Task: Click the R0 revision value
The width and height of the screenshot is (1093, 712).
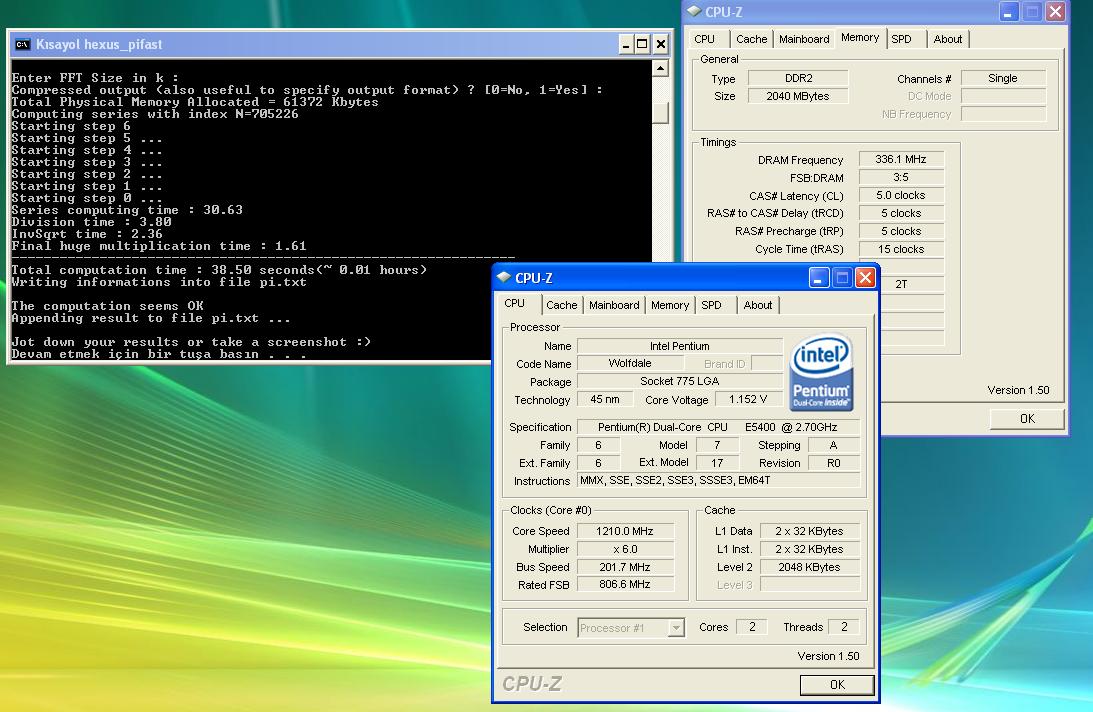Action: point(834,463)
